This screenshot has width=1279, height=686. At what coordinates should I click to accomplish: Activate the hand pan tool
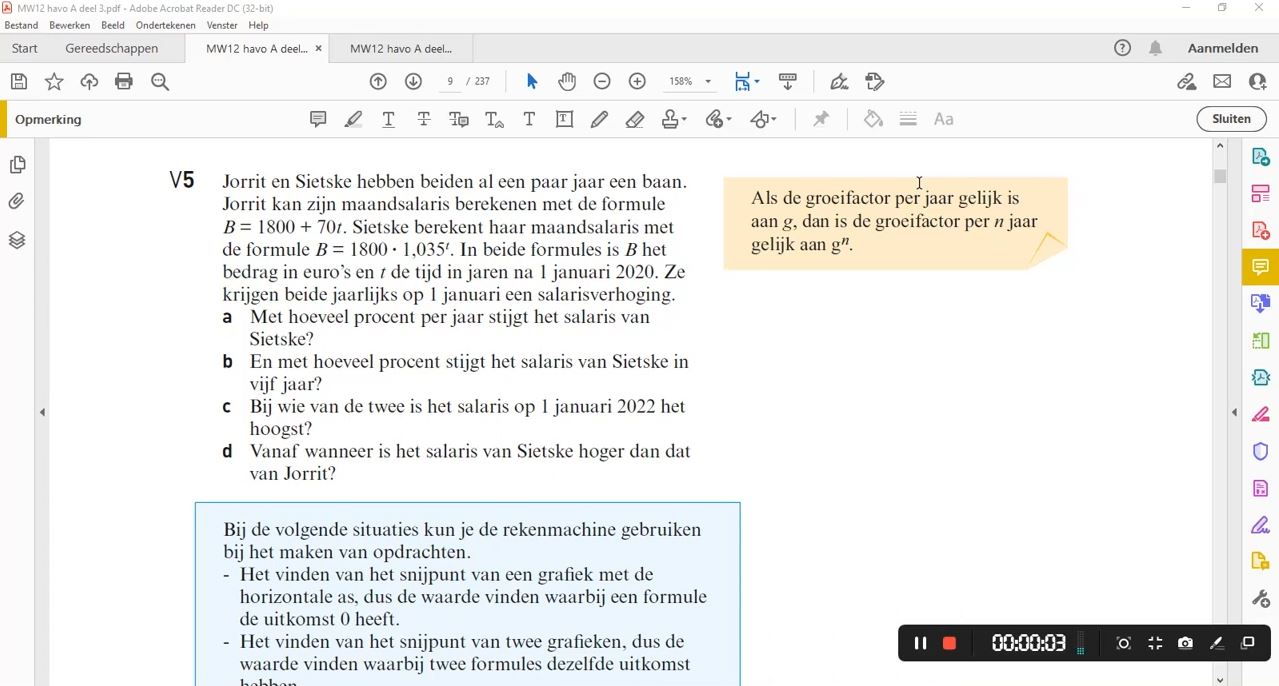567,82
